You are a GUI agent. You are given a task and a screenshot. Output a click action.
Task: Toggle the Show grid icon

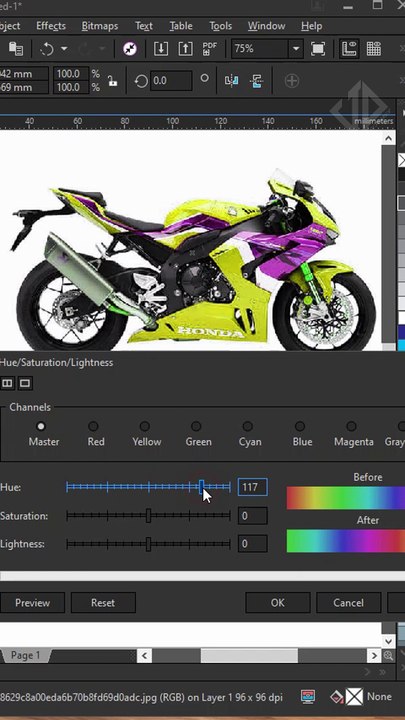click(374, 49)
